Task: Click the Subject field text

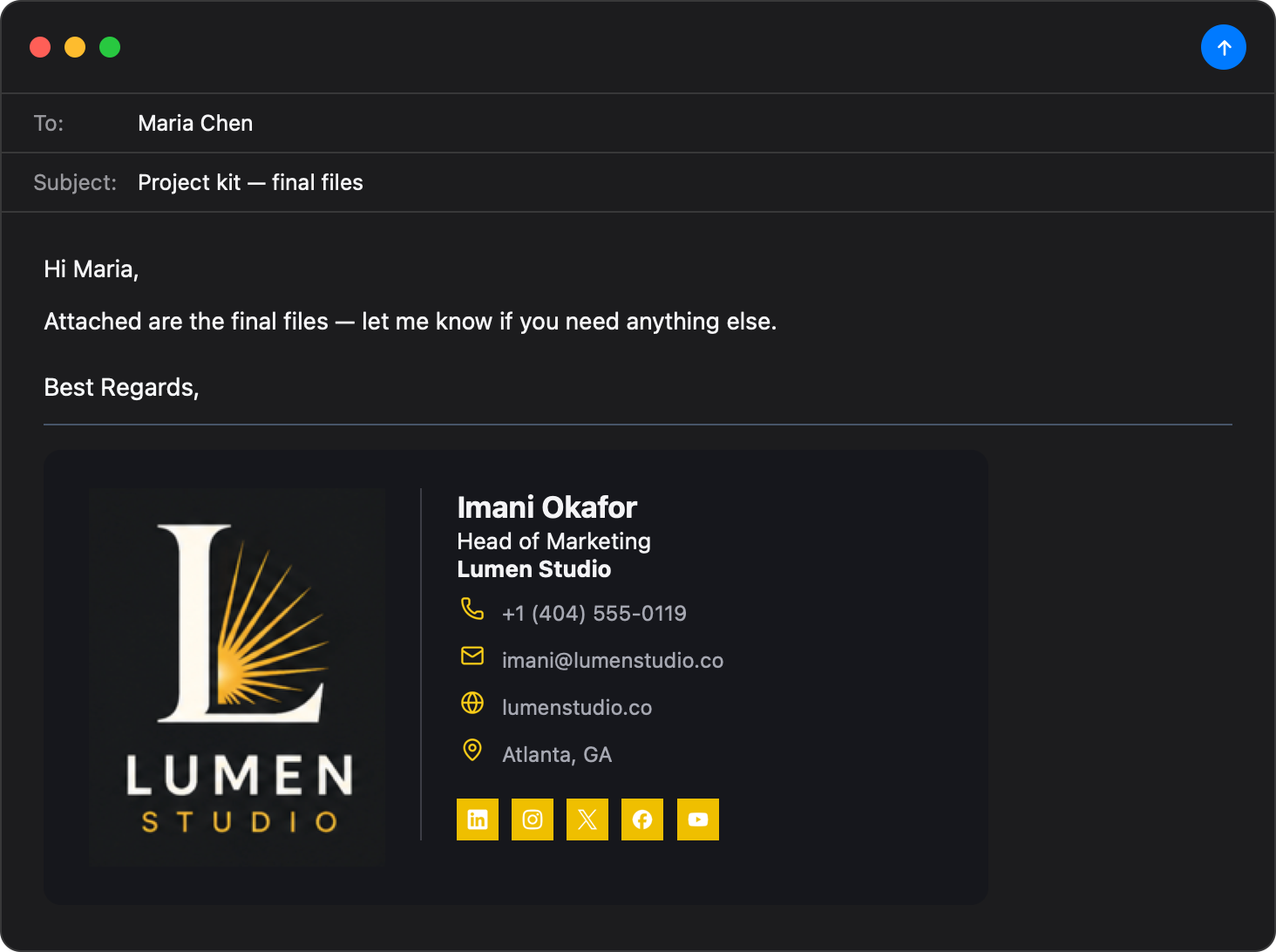Action: click(x=250, y=182)
